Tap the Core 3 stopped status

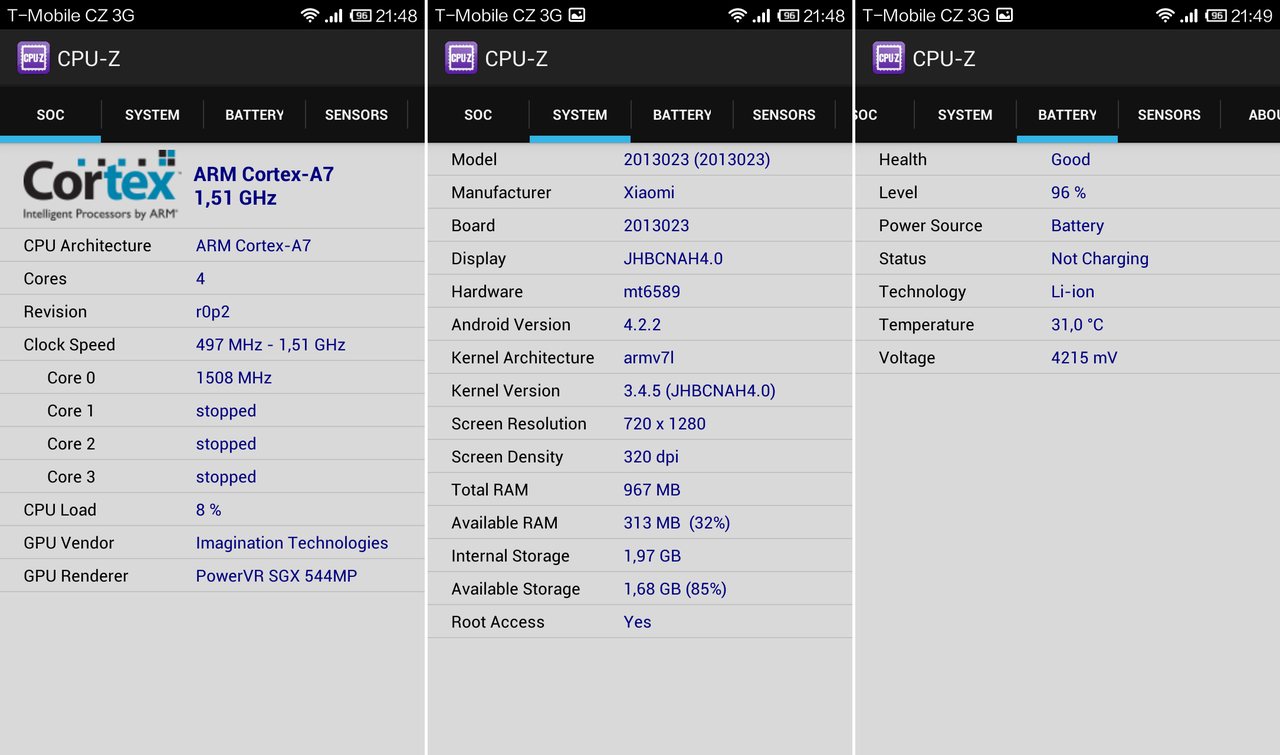pyautogui.click(x=226, y=477)
